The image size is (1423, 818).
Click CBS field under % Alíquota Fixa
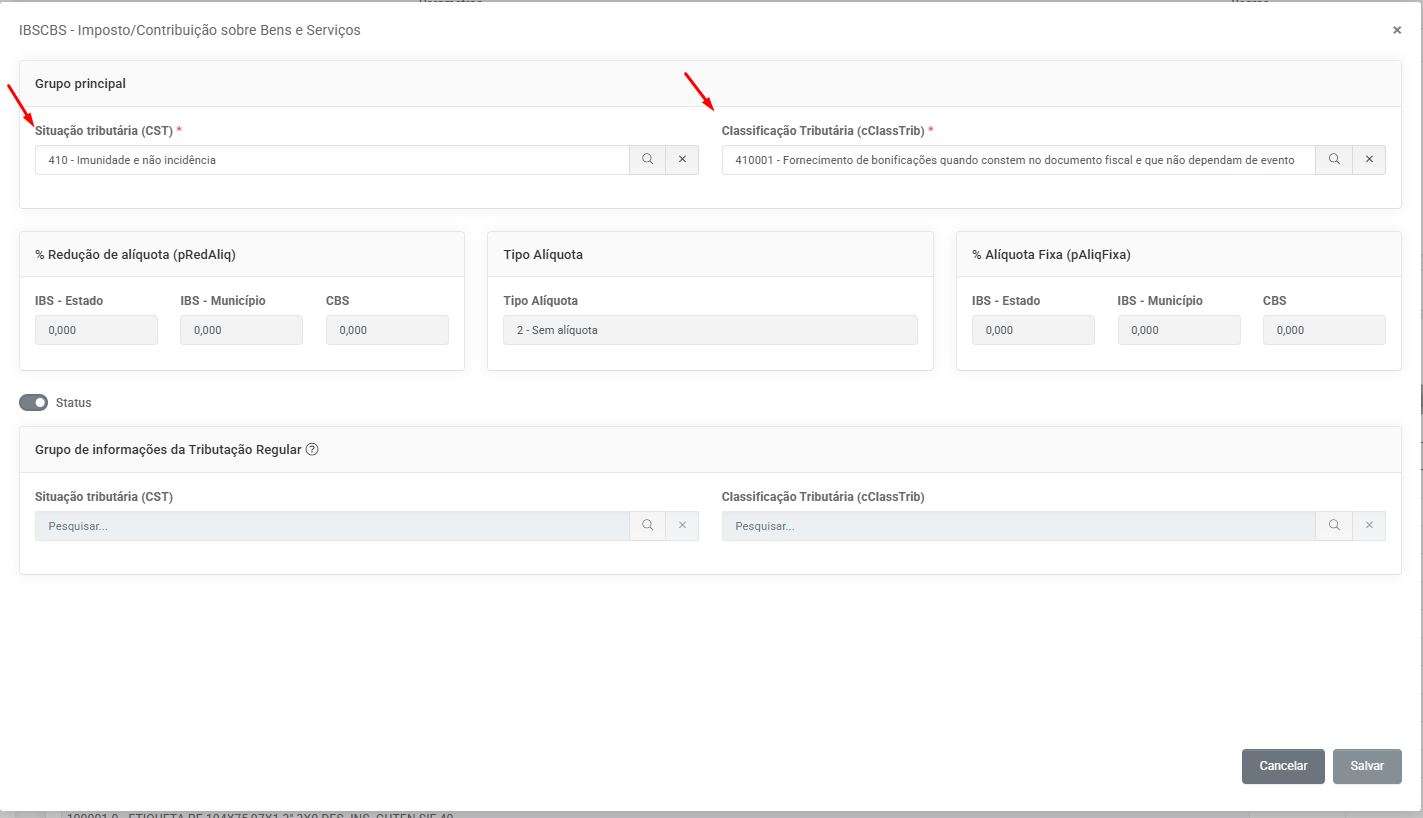coord(1324,330)
